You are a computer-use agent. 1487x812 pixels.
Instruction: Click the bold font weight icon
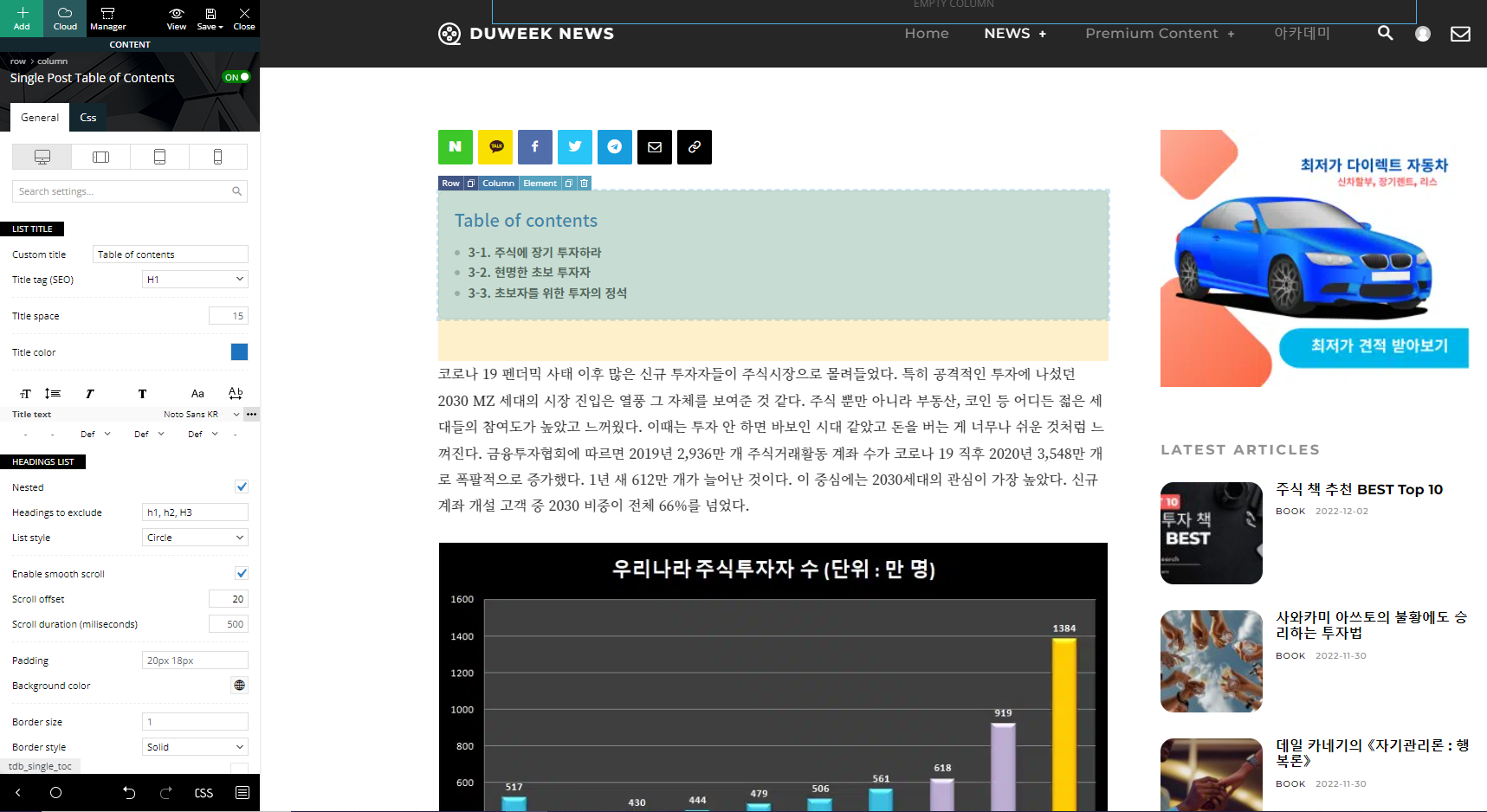142,393
